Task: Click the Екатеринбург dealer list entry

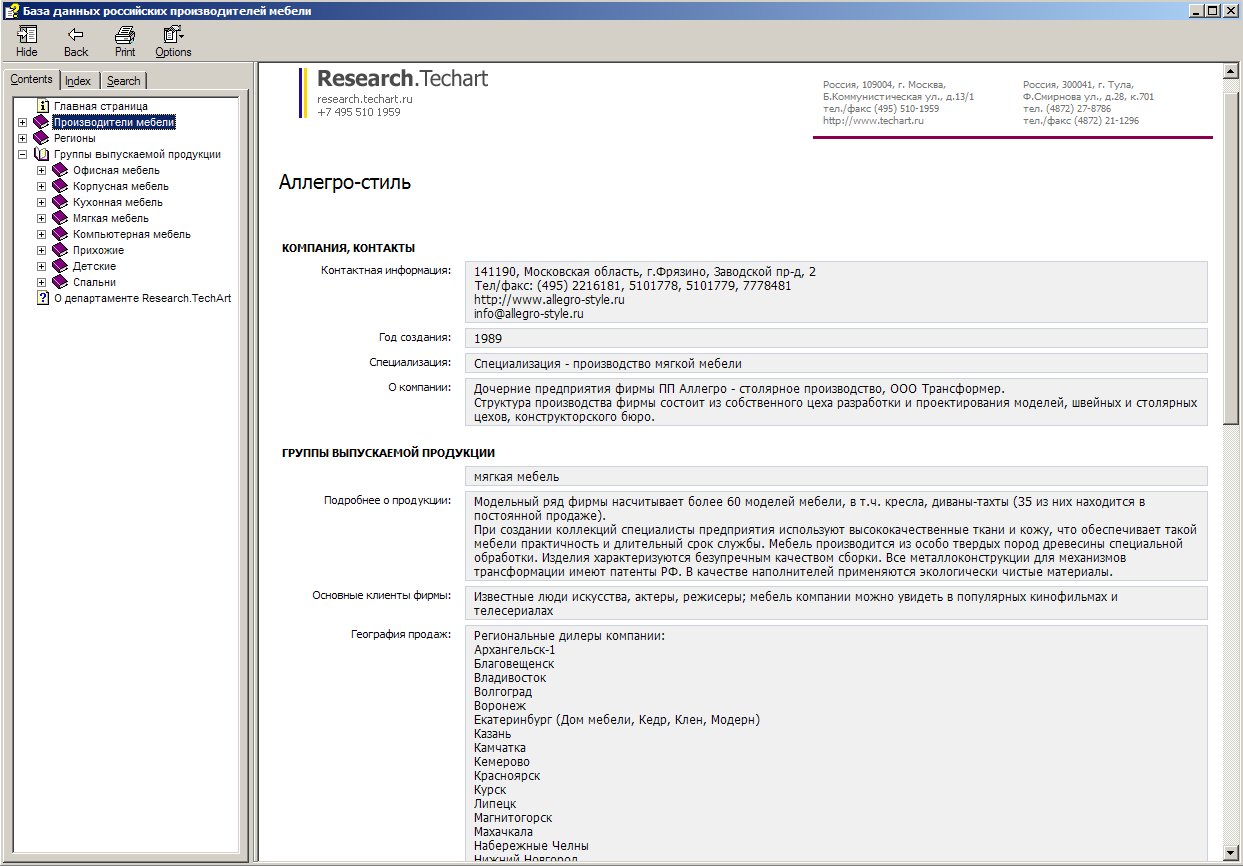Action: (617, 720)
